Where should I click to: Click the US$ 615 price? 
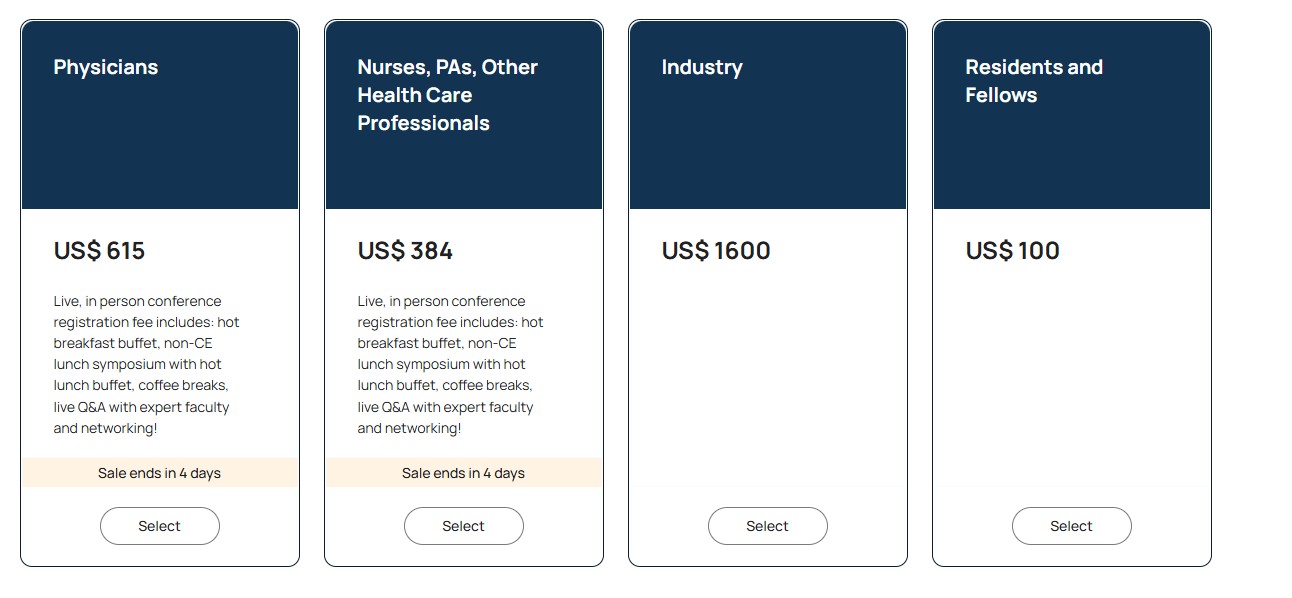point(99,251)
